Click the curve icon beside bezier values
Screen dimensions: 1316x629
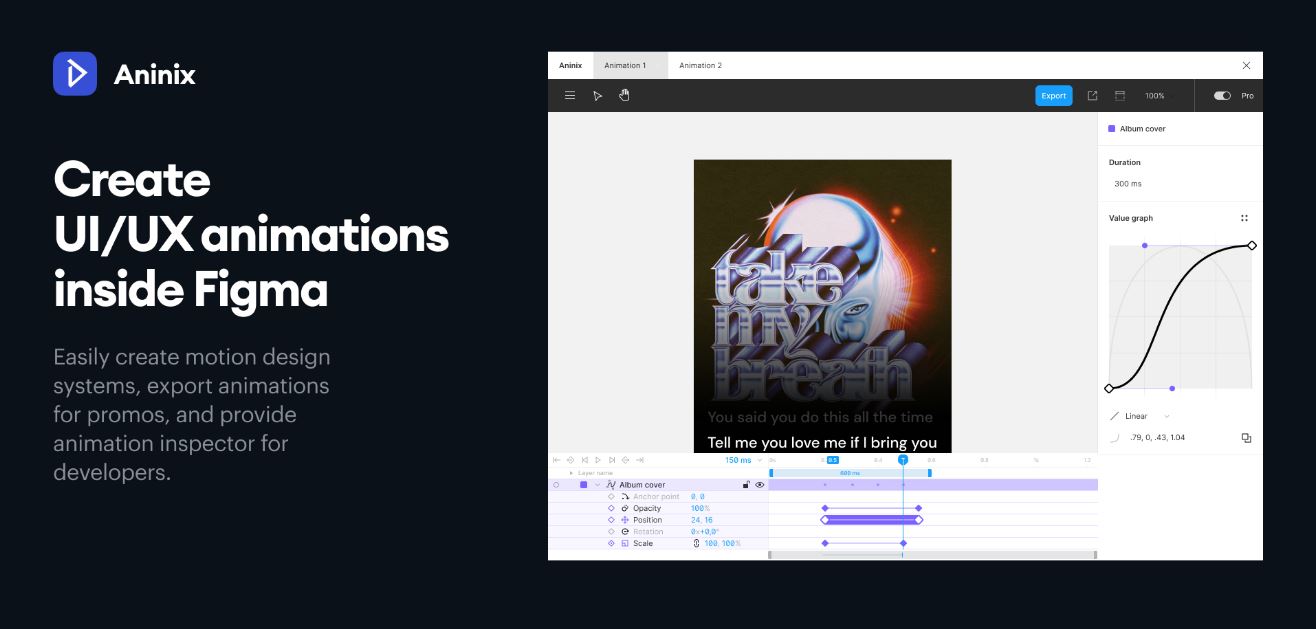[1115, 438]
